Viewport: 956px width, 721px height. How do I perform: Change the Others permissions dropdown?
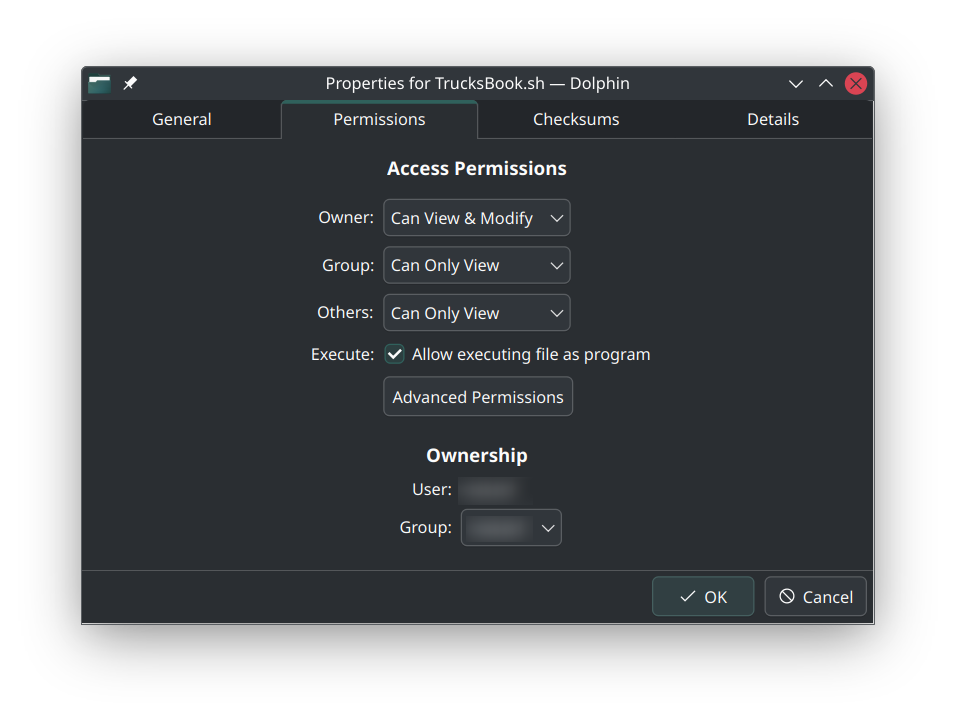[476, 313]
